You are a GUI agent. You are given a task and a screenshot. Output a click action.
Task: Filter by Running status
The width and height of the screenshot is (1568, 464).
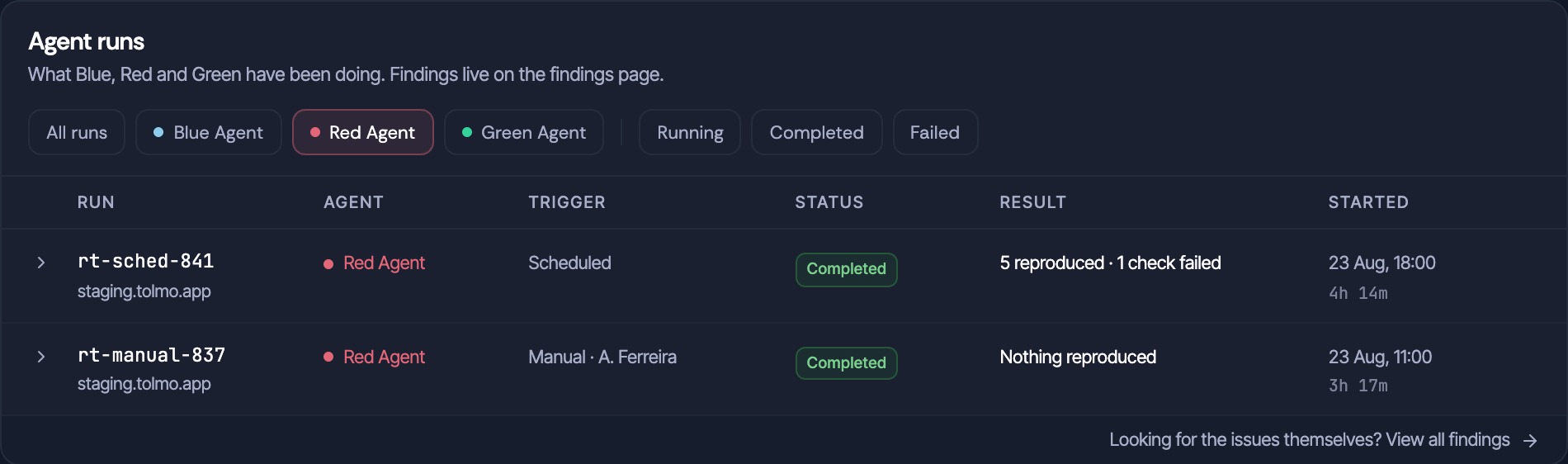[x=690, y=132]
